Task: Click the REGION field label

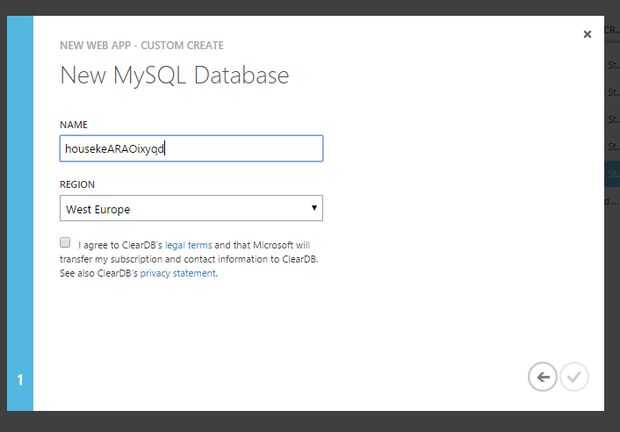Action: click(77, 185)
